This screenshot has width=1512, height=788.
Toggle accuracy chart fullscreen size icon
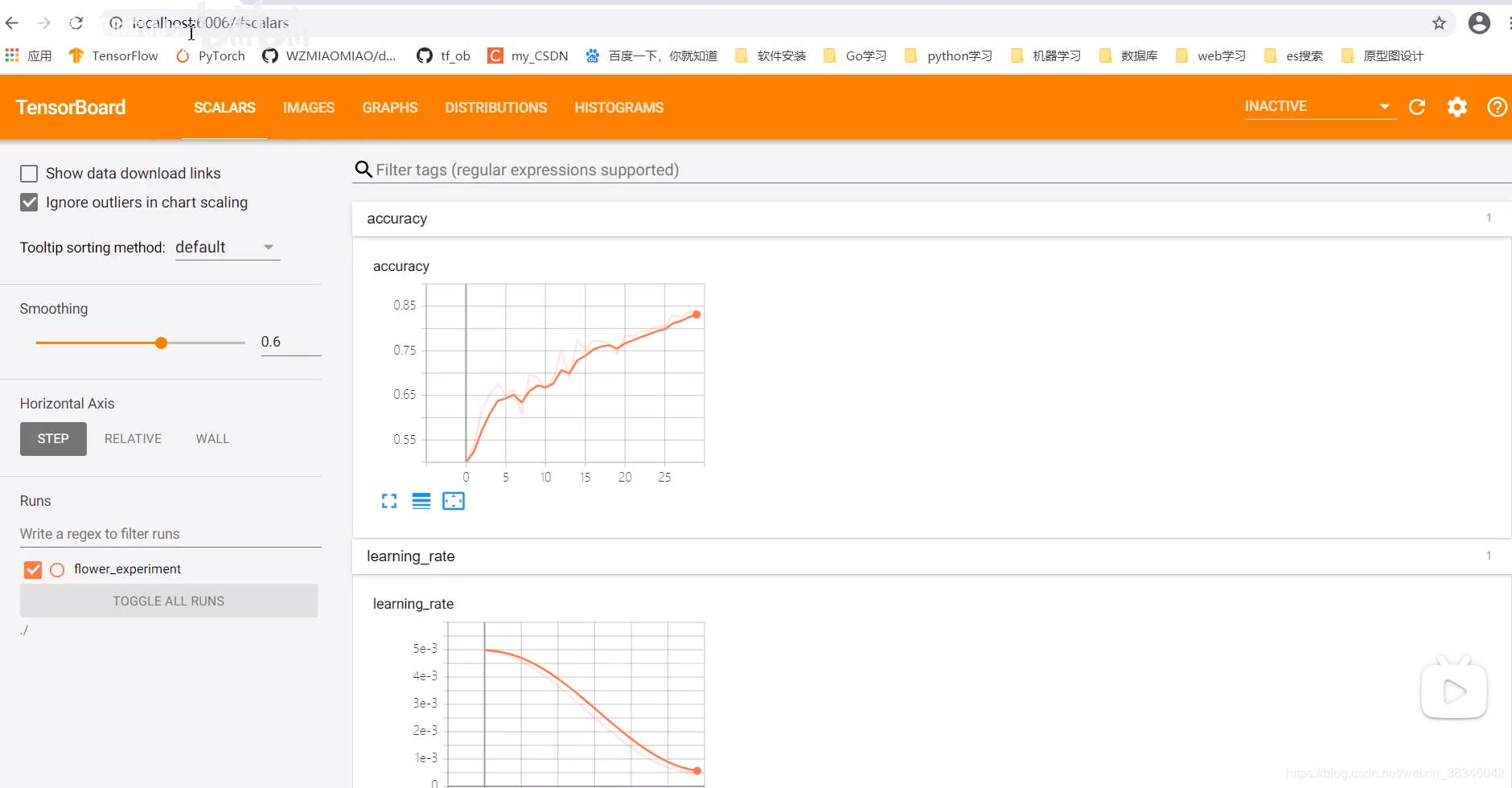(389, 501)
